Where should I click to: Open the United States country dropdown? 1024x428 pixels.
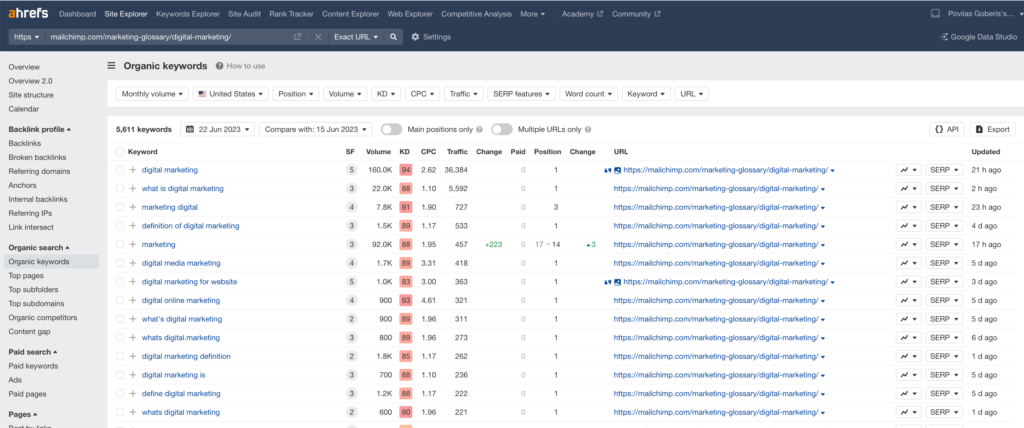point(231,94)
